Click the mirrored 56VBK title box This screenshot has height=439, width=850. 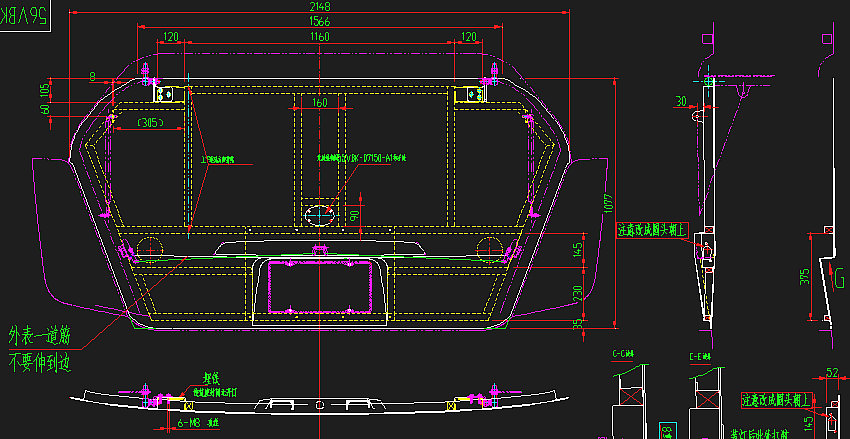click(26, 17)
